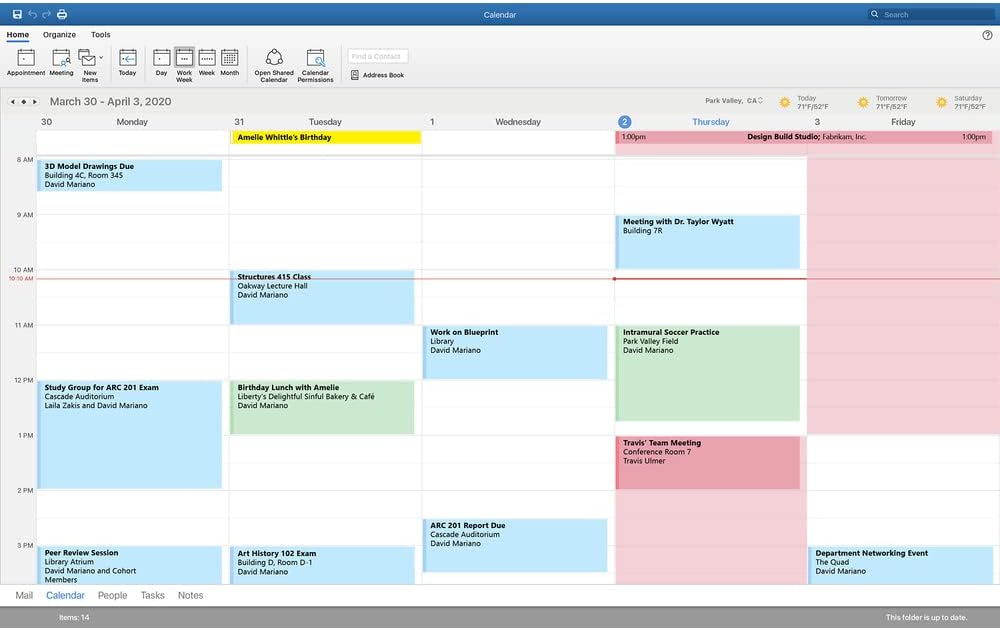This screenshot has width=1000, height=630.
Task: Switch to the Tools tab
Action: (x=100, y=35)
